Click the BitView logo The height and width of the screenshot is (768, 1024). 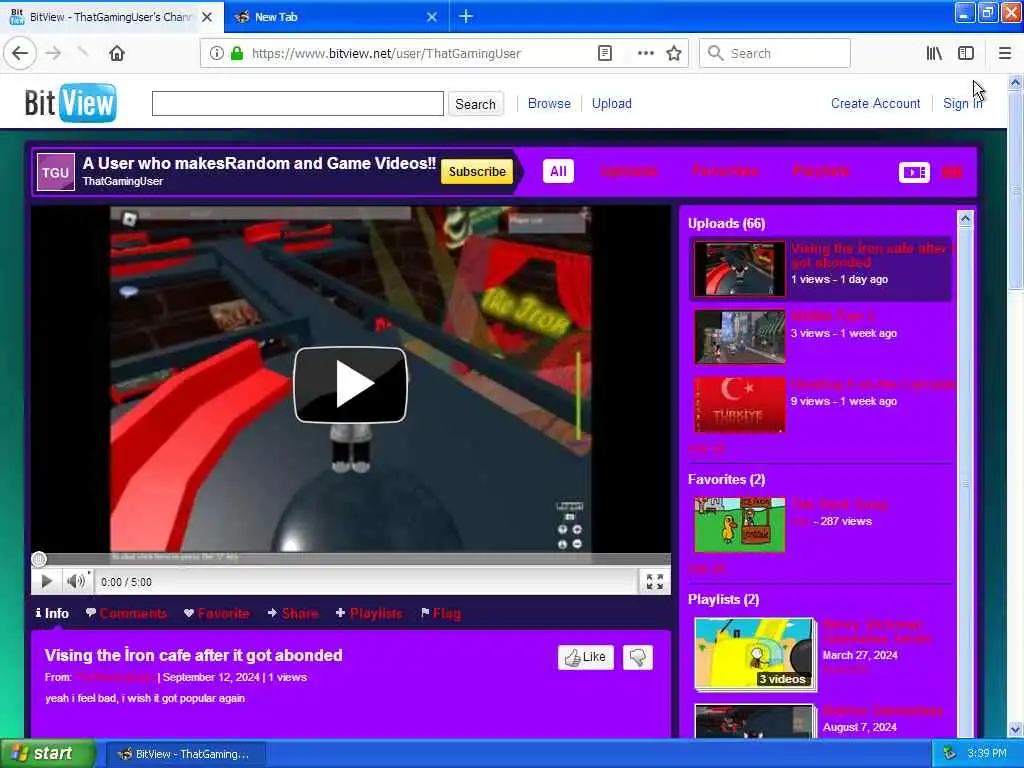click(x=71, y=103)
